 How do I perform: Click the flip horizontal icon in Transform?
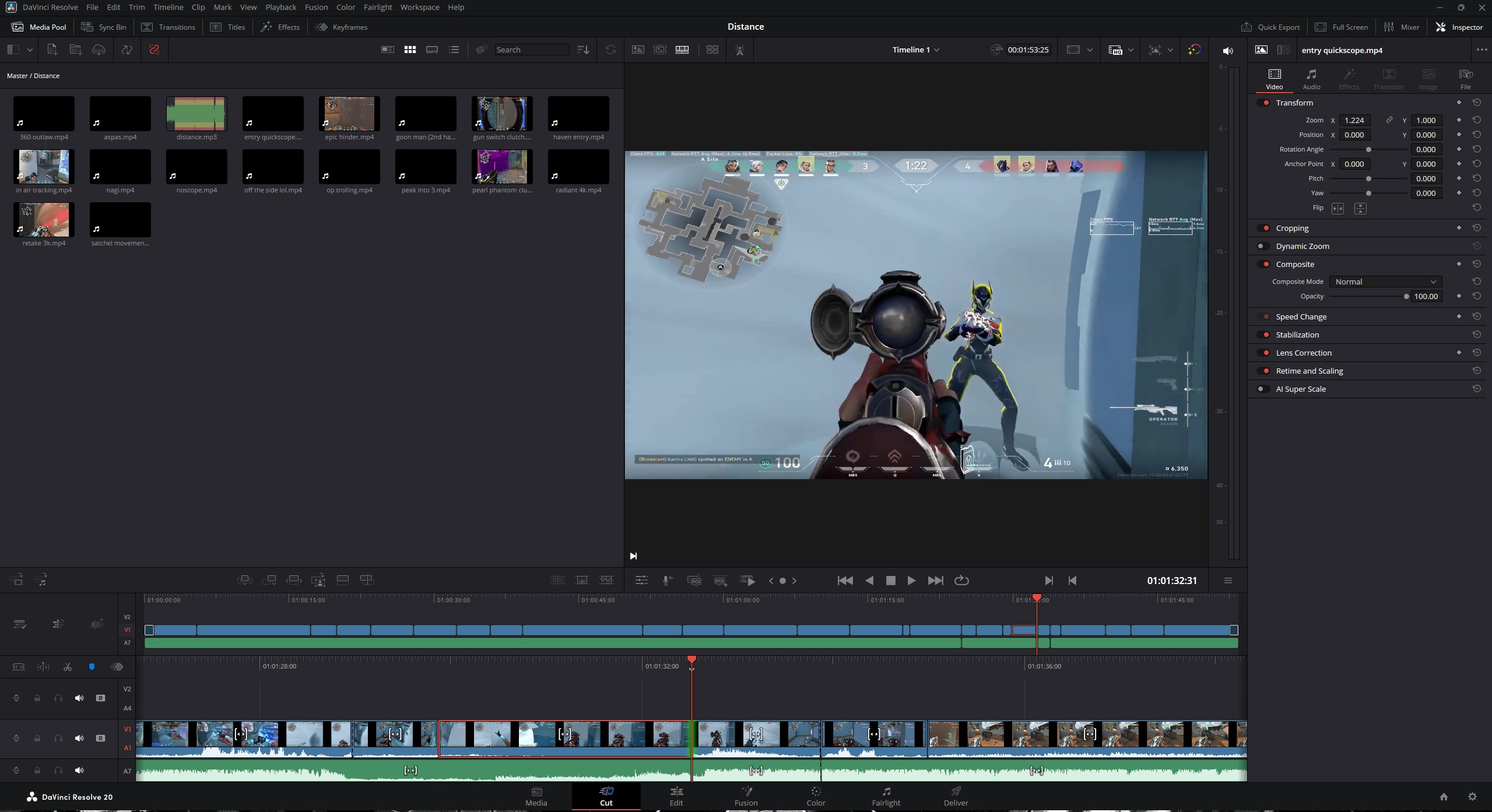click(x=1337, y=209)
